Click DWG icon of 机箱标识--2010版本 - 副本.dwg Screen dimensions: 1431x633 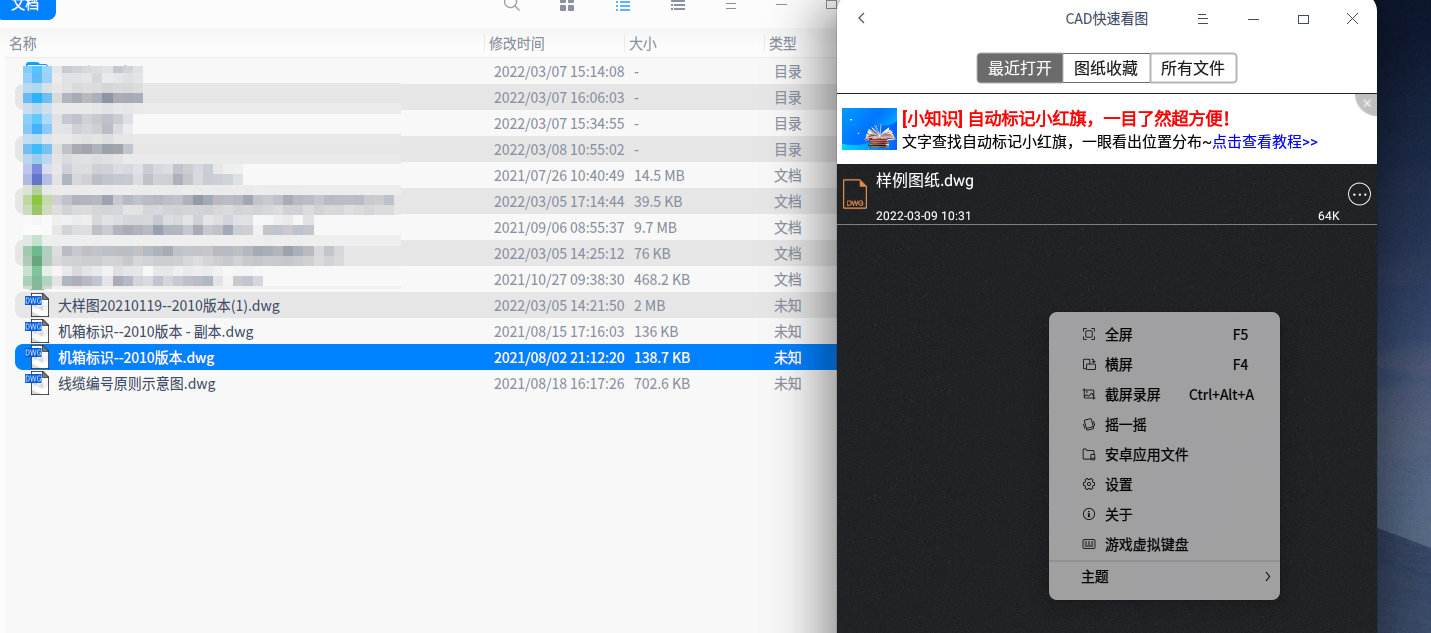coord(37,331)
